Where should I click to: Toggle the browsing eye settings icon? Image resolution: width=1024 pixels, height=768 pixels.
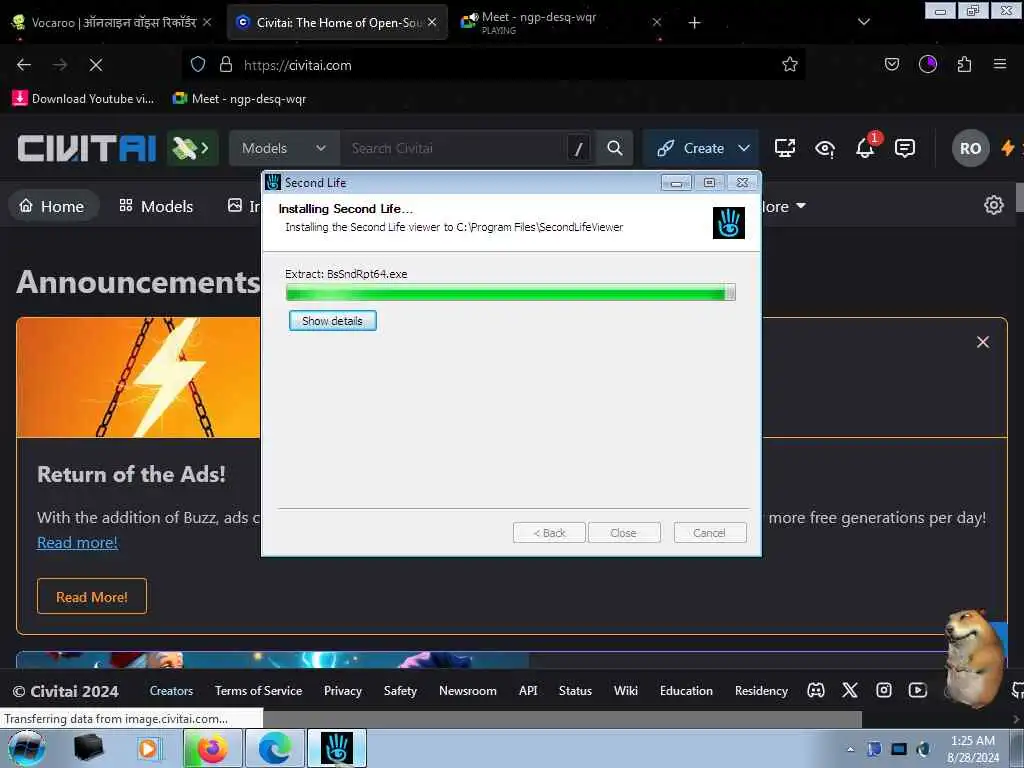click(x=825, y=149)
